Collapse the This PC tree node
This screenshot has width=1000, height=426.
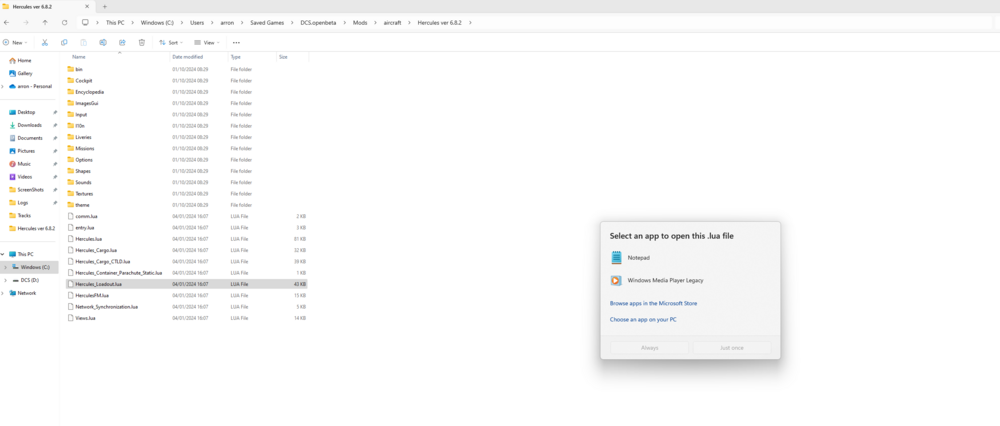click(x=3, y=254)
